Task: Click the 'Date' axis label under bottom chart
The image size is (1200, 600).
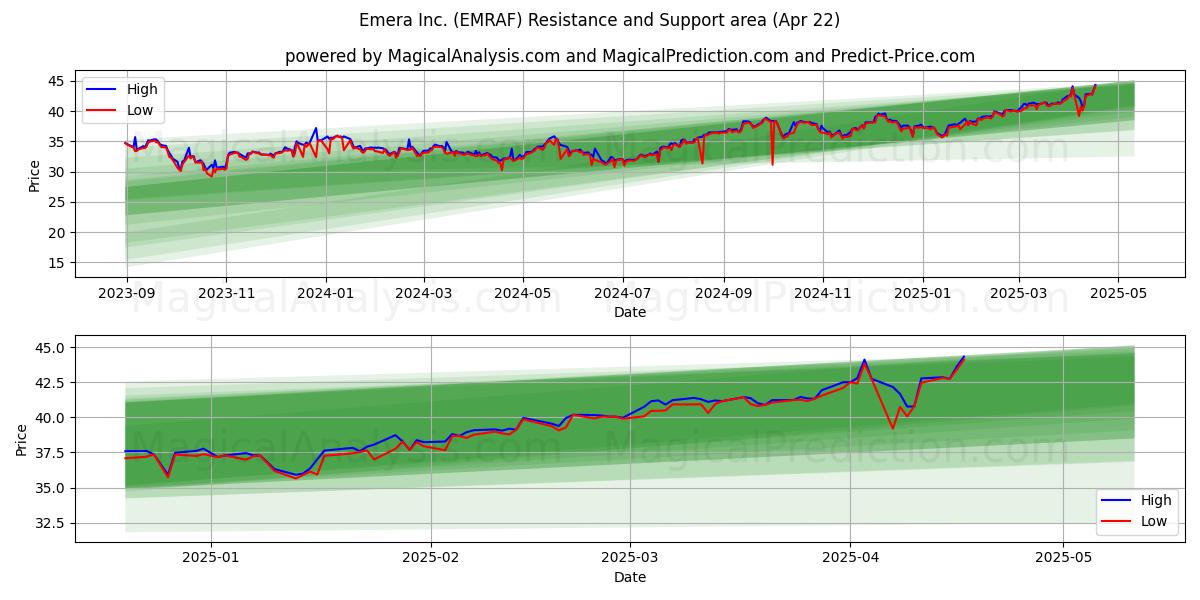Action: (630, 577)
